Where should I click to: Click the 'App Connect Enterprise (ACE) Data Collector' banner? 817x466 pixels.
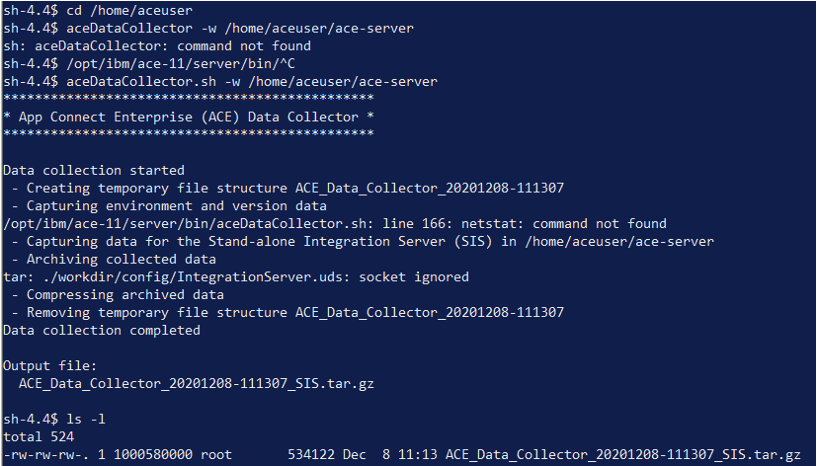pyautogui.click(x=189, y=117)
